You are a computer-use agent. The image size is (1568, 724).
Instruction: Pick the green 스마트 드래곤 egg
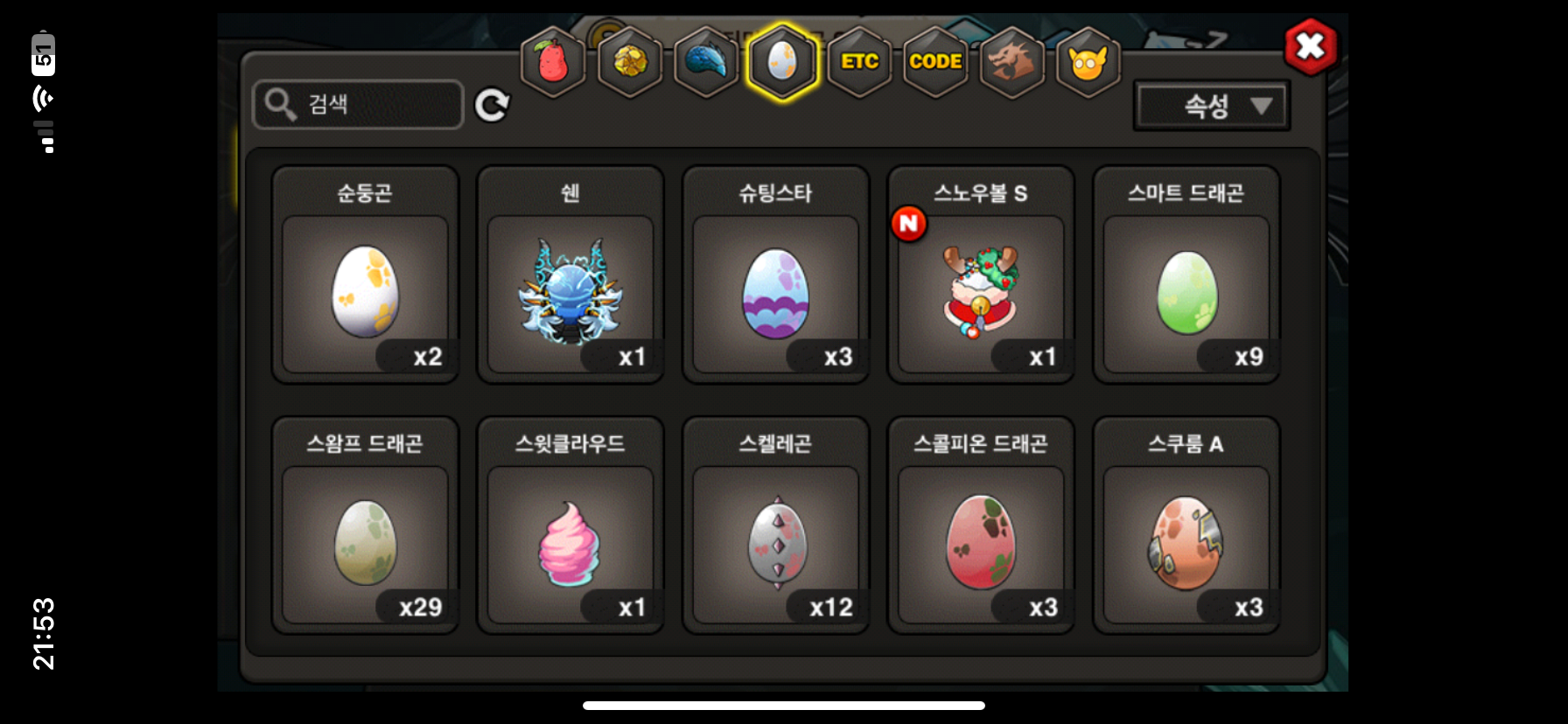point(1186,275)
